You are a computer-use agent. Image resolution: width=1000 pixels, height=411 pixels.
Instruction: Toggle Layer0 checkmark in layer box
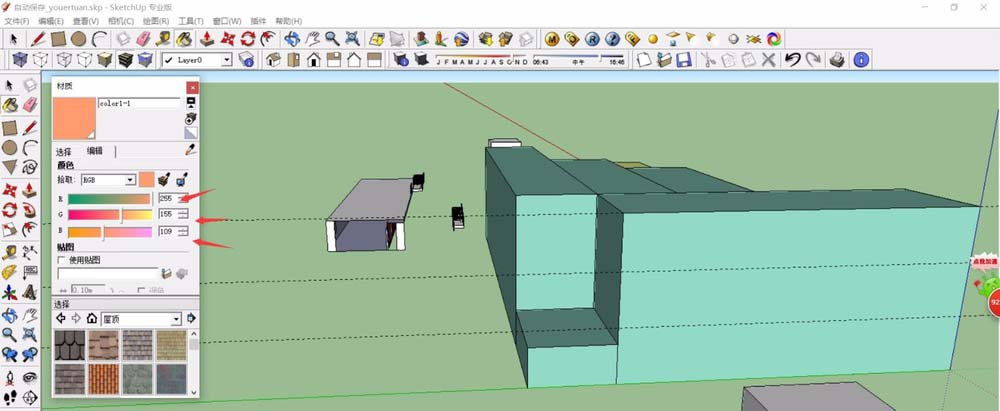coord(168,60)
